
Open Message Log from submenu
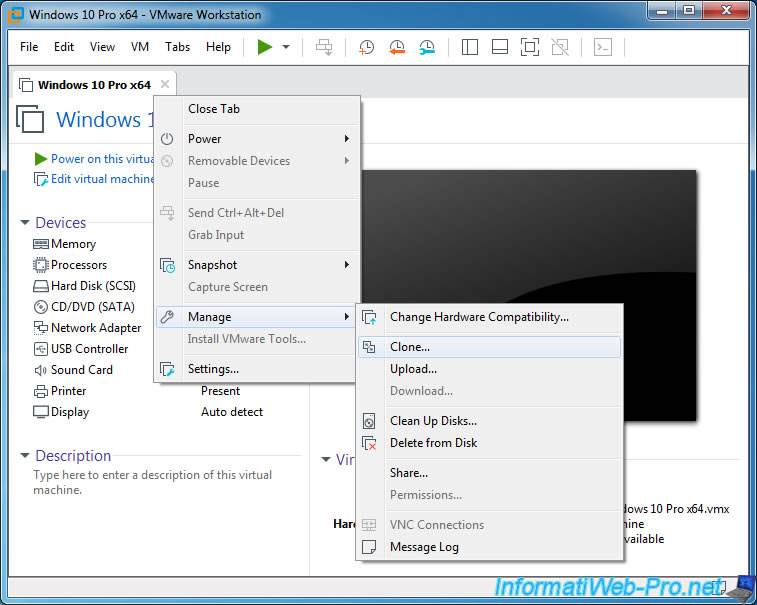pos(490,547)
